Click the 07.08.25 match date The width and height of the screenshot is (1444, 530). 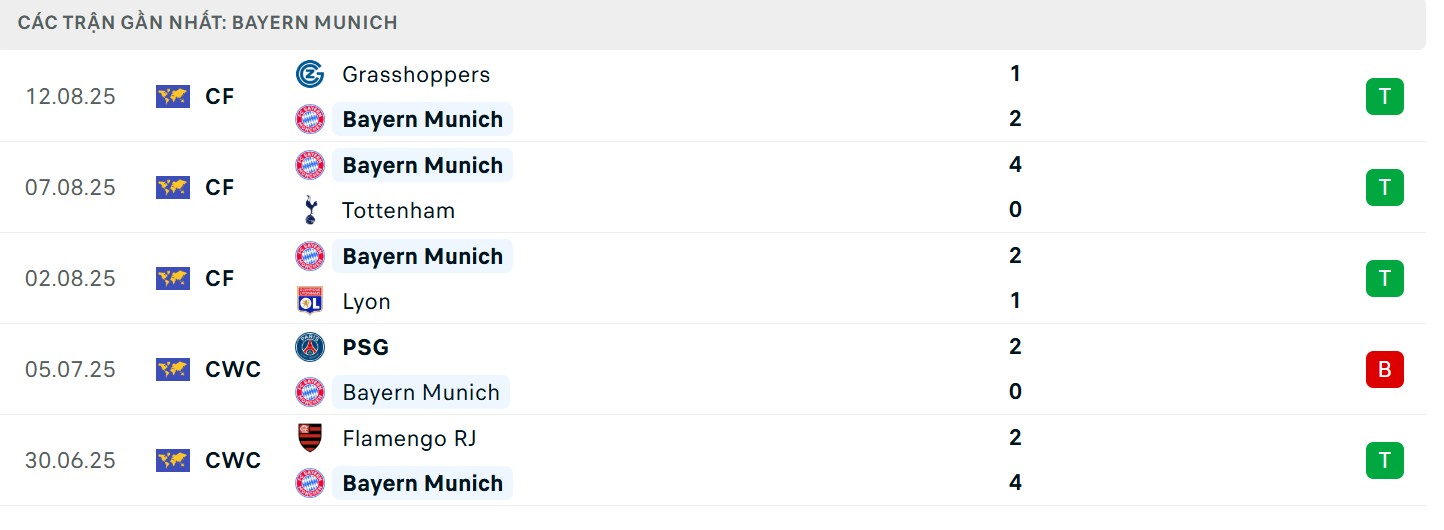[x=71, y=188]
